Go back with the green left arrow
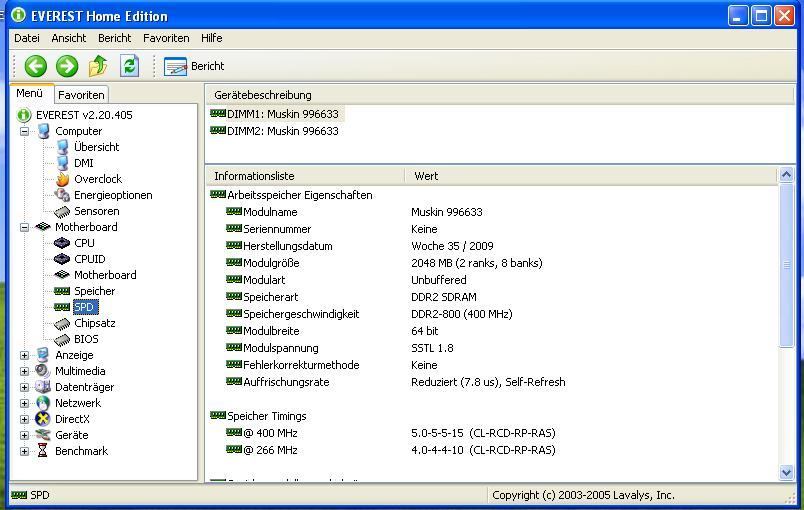This screenshot has width=804, height=510. click(x=35, y=66)
